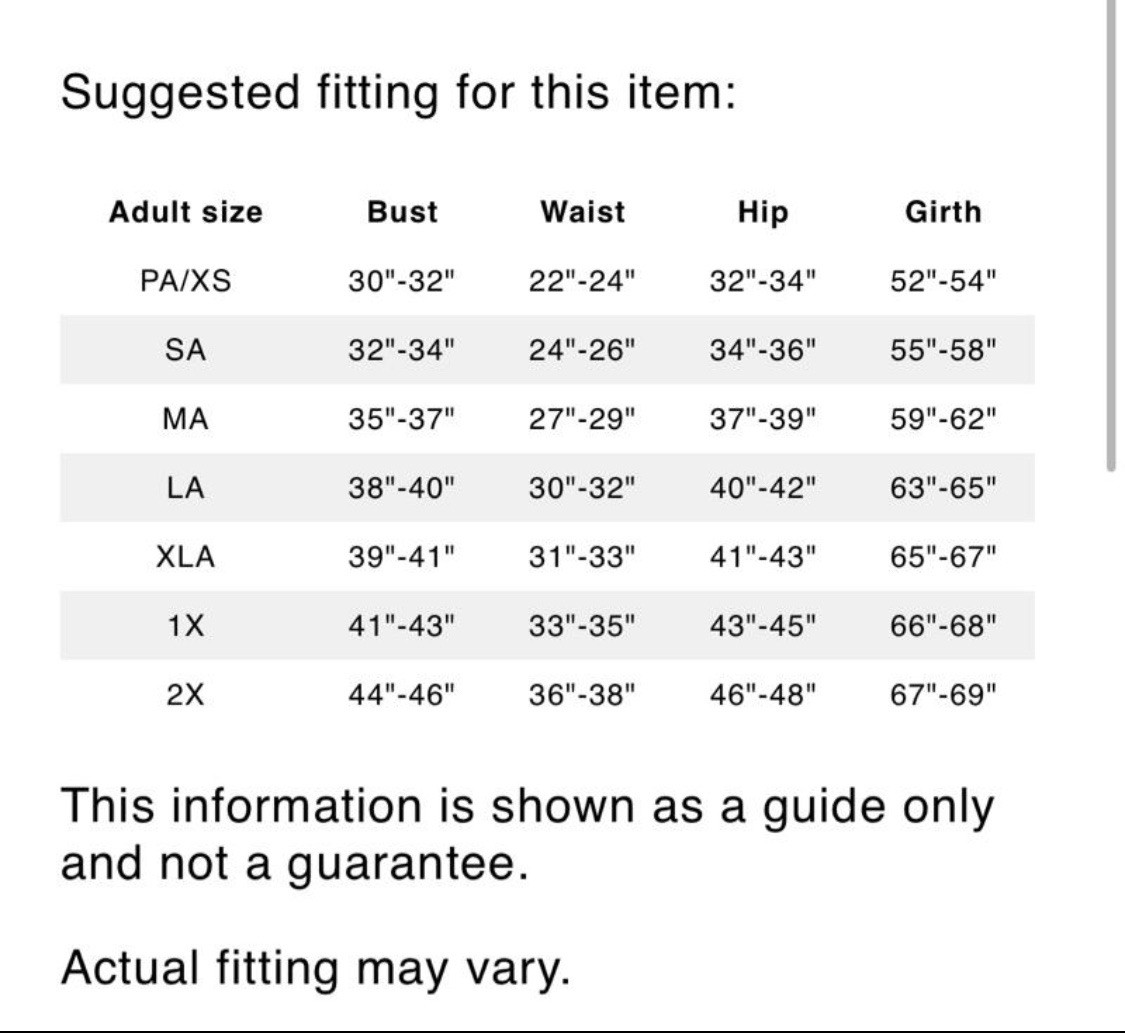The width and height of the screenshot is (1125, 1033).
Task: Click the Suggested fitting for this item heading
Action: pyautogui.click(x=398, y=93)
